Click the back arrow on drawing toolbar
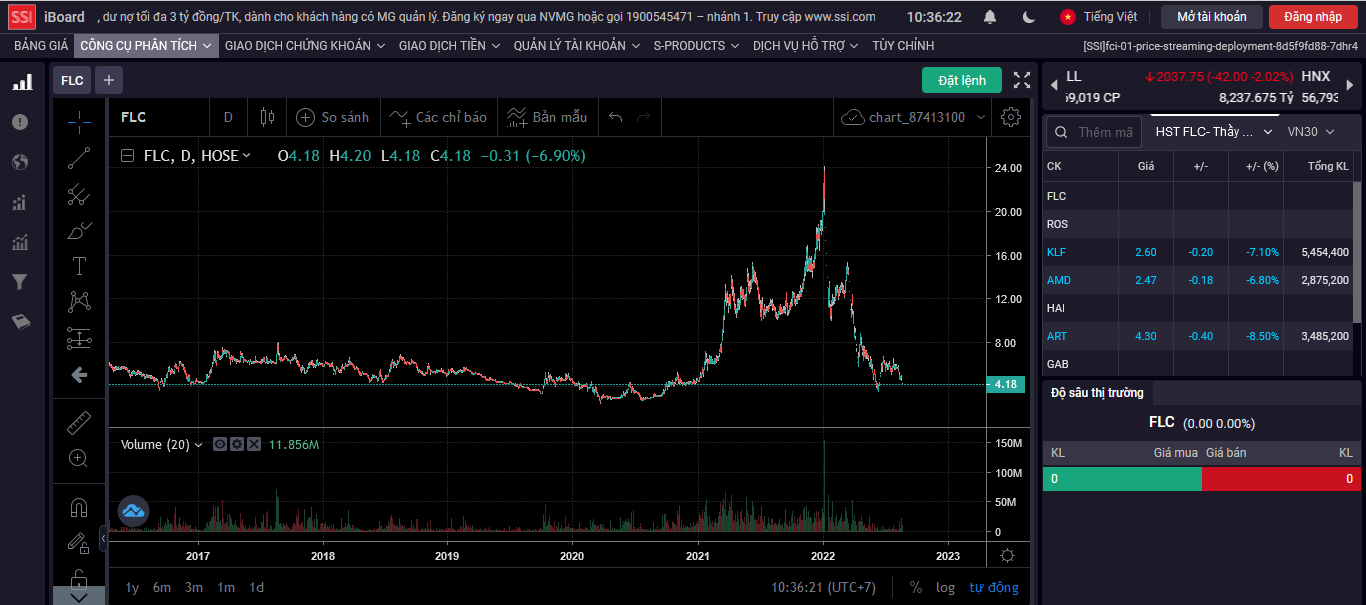1366x605 pixels. [x=79, y=375]
